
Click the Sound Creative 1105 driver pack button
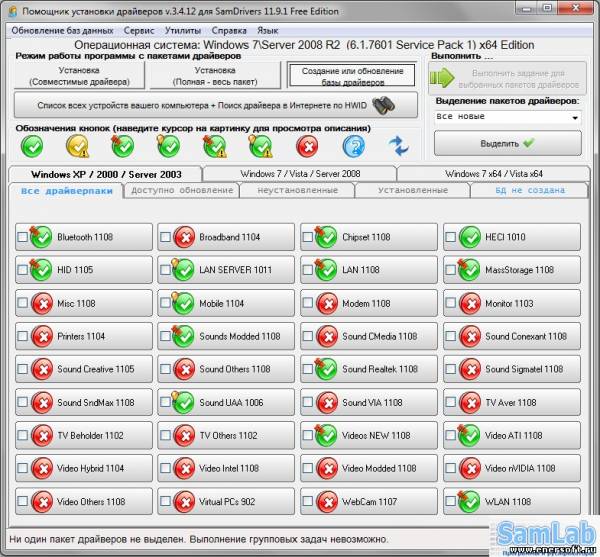point(84,369)
